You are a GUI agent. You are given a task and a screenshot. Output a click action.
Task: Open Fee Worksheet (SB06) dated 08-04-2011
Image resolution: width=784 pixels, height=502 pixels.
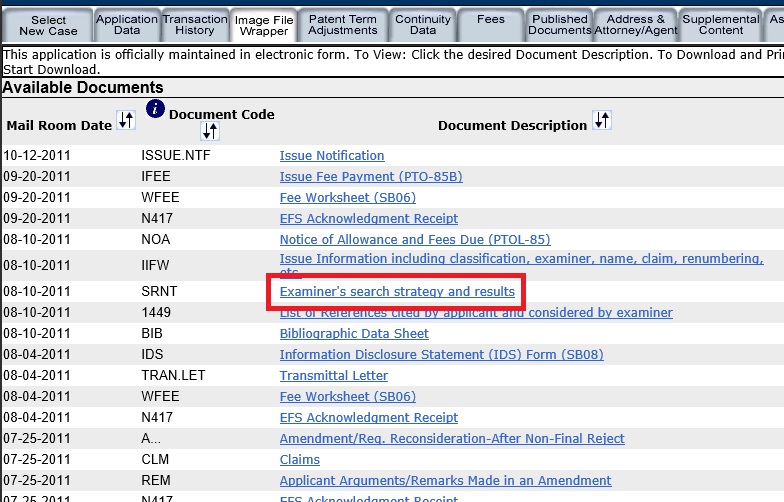(348, 396)
